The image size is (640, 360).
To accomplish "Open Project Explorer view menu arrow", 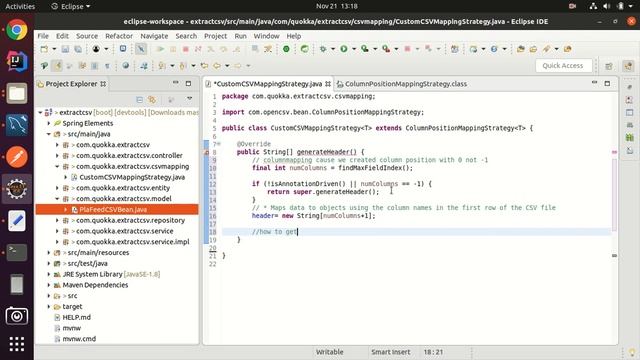I will coord(189,98).
